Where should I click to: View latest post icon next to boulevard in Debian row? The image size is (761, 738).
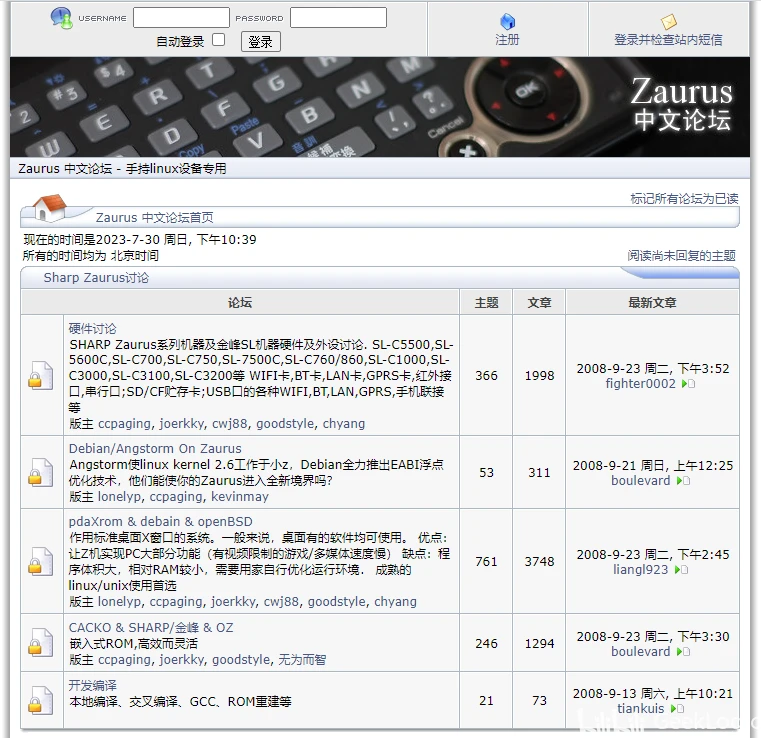(x=683, y=481)
